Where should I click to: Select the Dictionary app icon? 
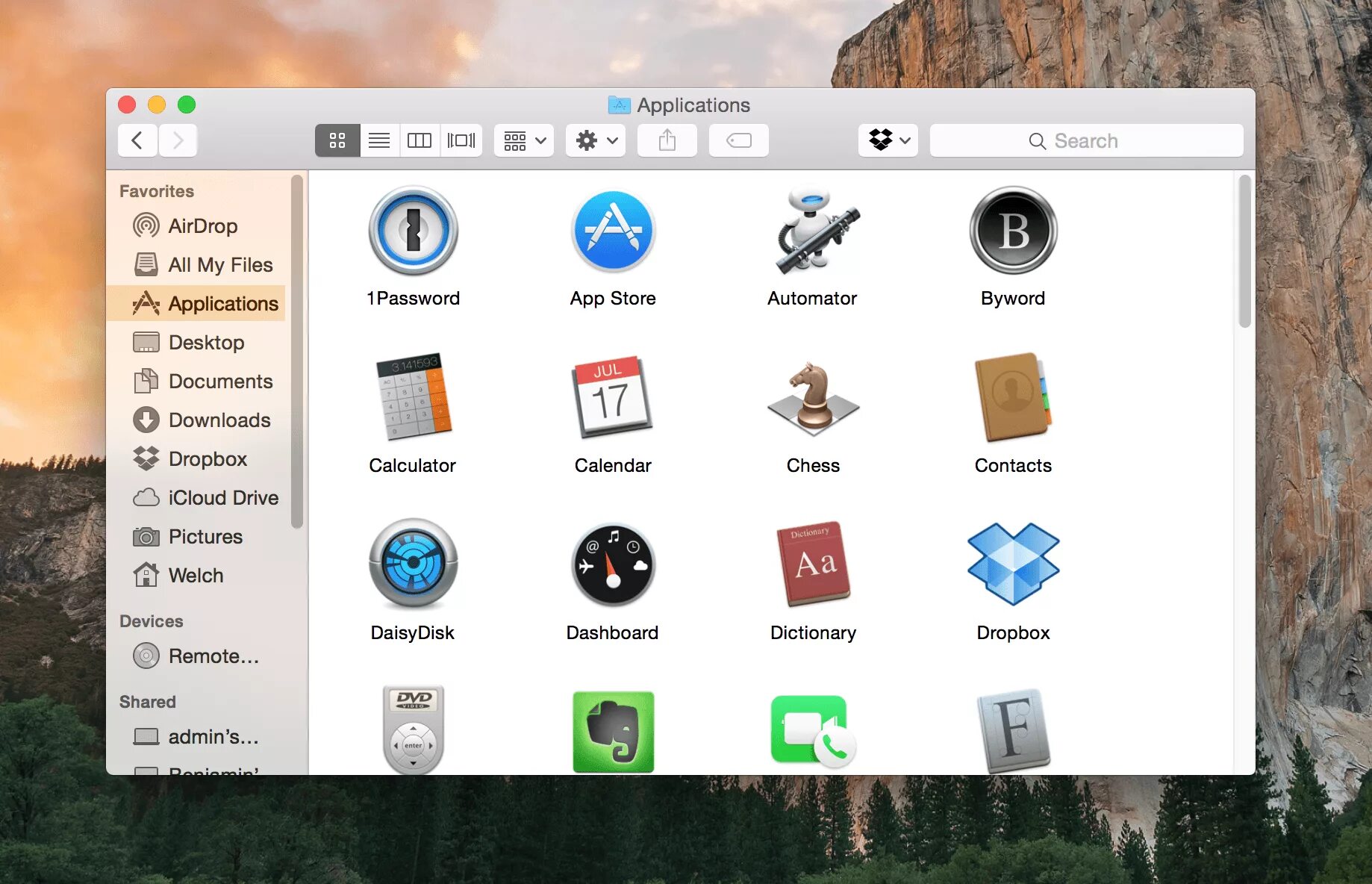pos(814,564)
